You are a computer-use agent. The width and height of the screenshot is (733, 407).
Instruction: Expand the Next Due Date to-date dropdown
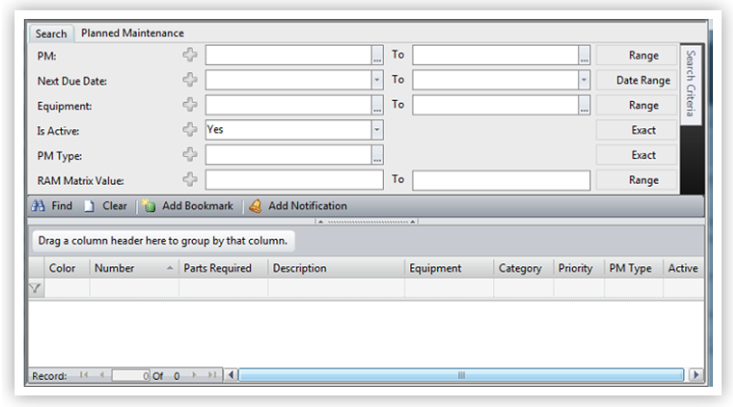tap(584, 80)
